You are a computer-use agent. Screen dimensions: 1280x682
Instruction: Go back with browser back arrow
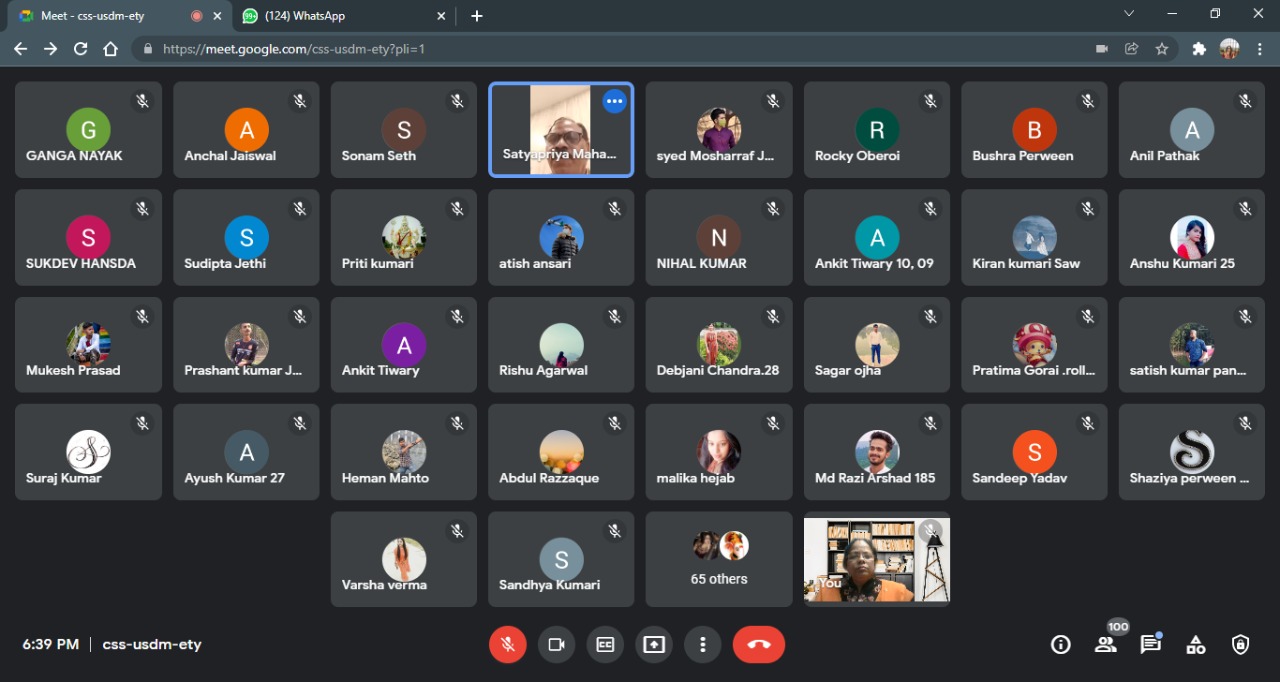click(x=21, y=48)
